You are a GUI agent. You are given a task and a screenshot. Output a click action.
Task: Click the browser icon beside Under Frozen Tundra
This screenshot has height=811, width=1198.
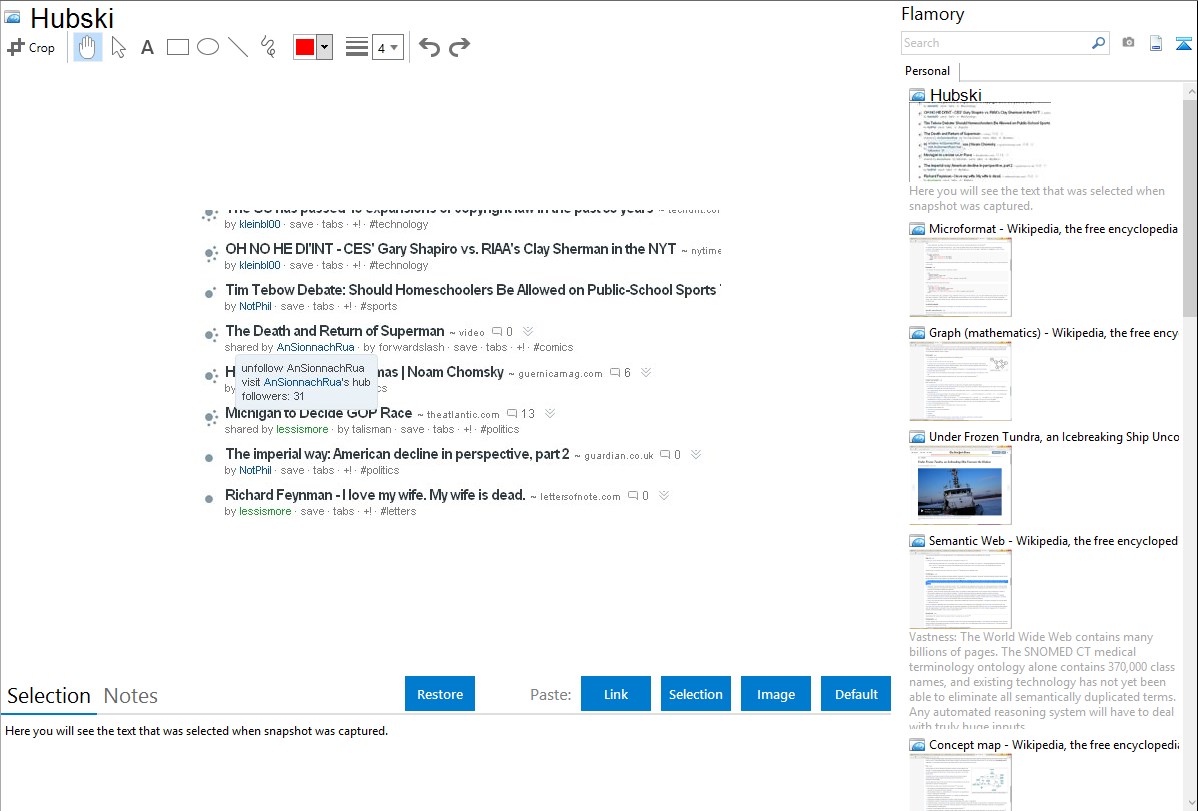[x=918, y=437]
